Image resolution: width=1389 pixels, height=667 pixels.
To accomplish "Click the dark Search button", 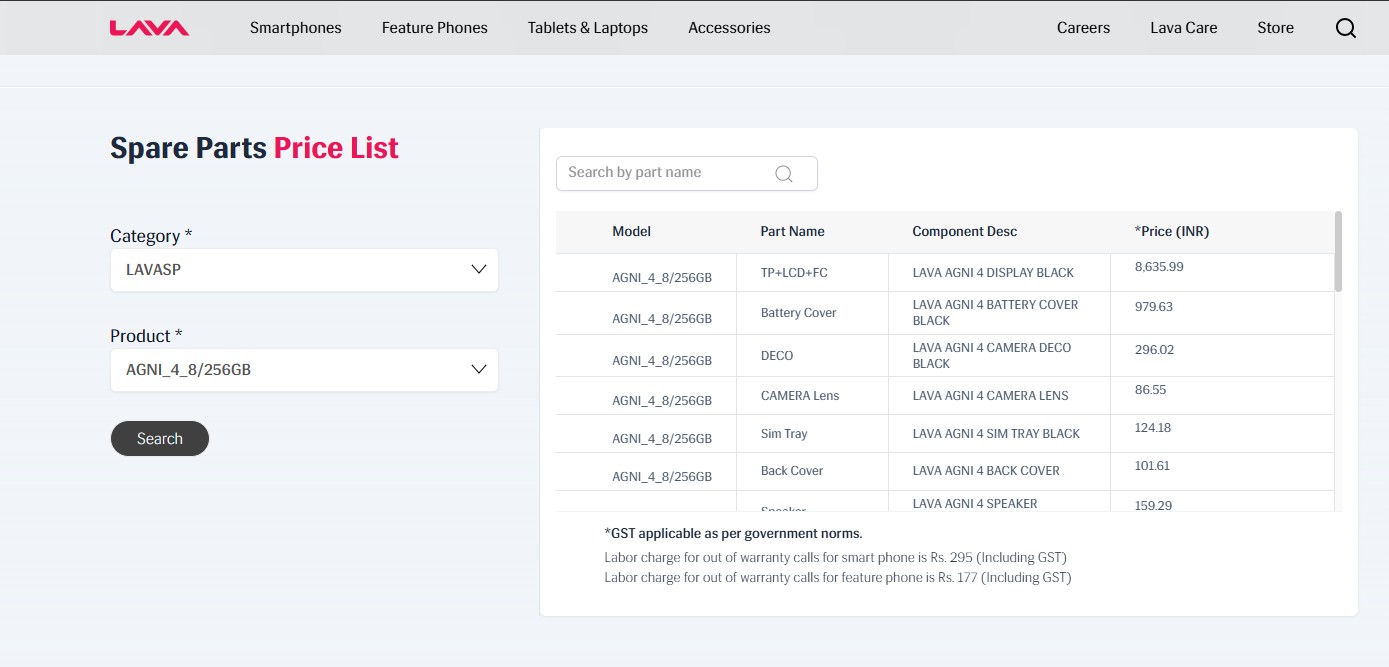I will [x=160, y=438].
